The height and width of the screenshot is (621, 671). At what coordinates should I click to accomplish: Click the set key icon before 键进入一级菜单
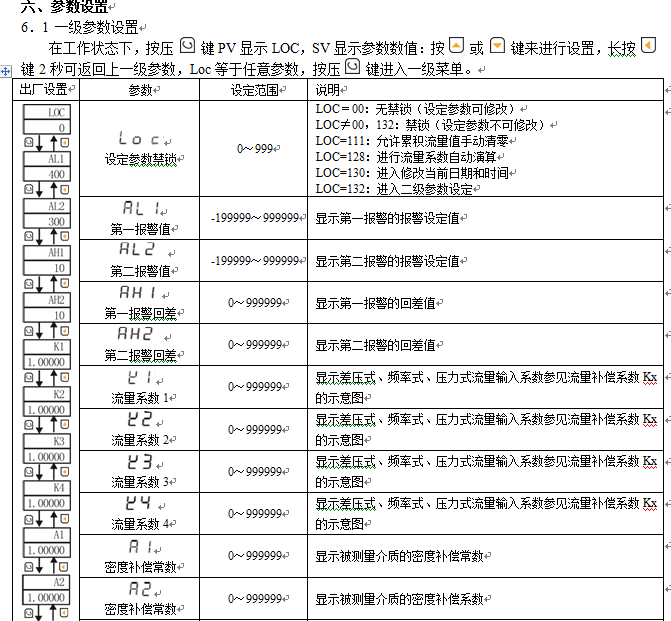(x=351, y=69)
